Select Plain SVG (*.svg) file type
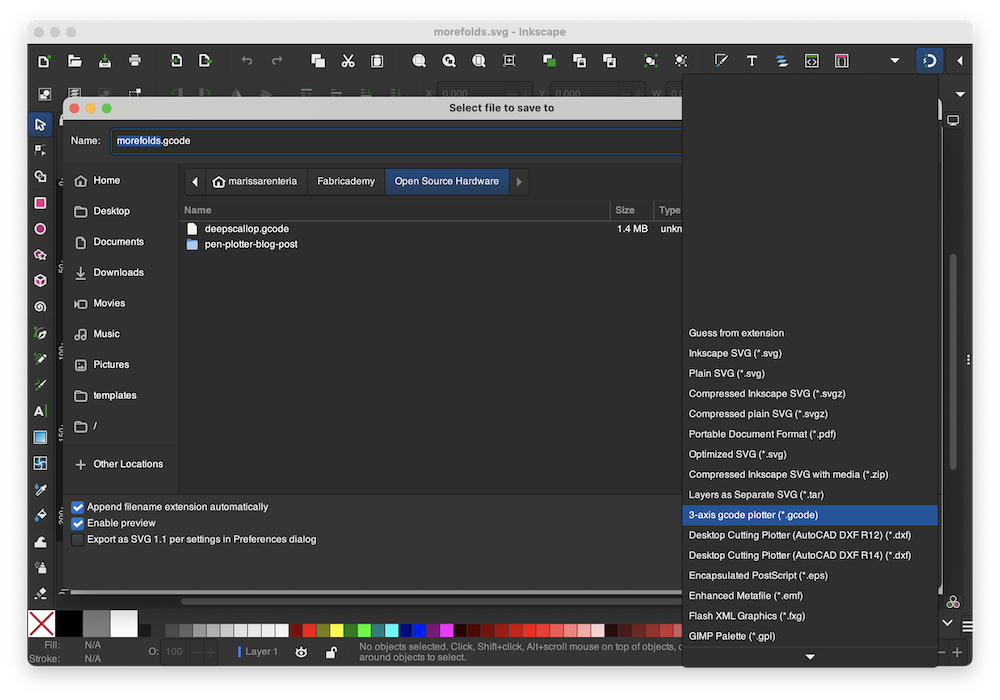This screenshot has height=700, width=1000. (x=726, y=373)
